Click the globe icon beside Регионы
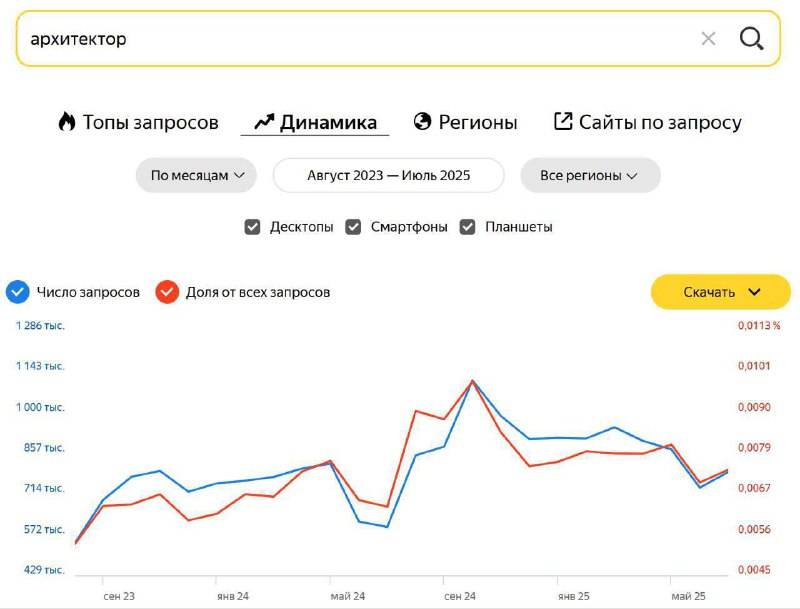The image size is (800, 609). [422, 122]
